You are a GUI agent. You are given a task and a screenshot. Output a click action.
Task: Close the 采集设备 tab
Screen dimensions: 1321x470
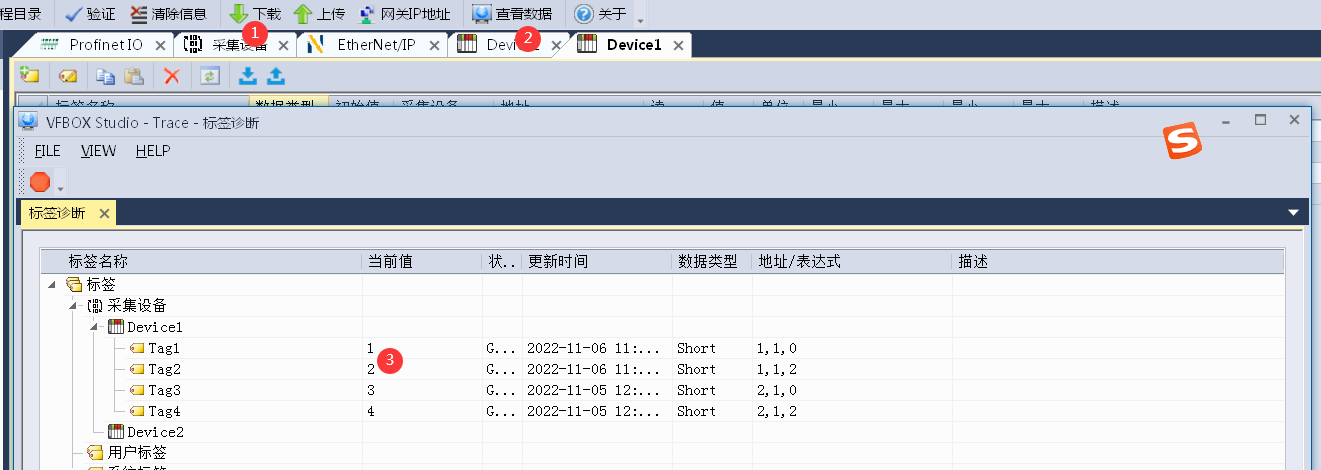[x=283, y=46]
